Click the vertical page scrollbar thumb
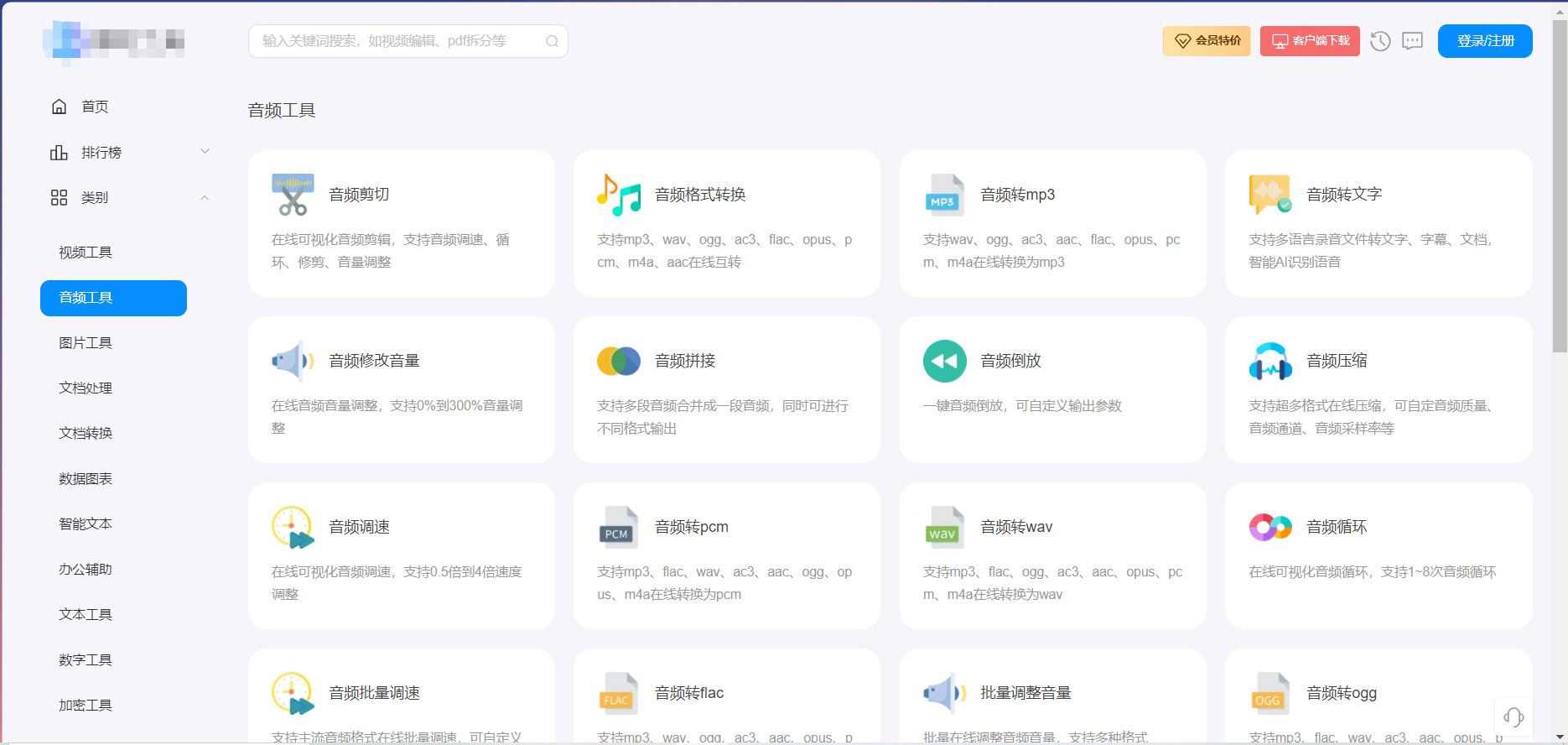The image size is (1568, 745). 1560,186
